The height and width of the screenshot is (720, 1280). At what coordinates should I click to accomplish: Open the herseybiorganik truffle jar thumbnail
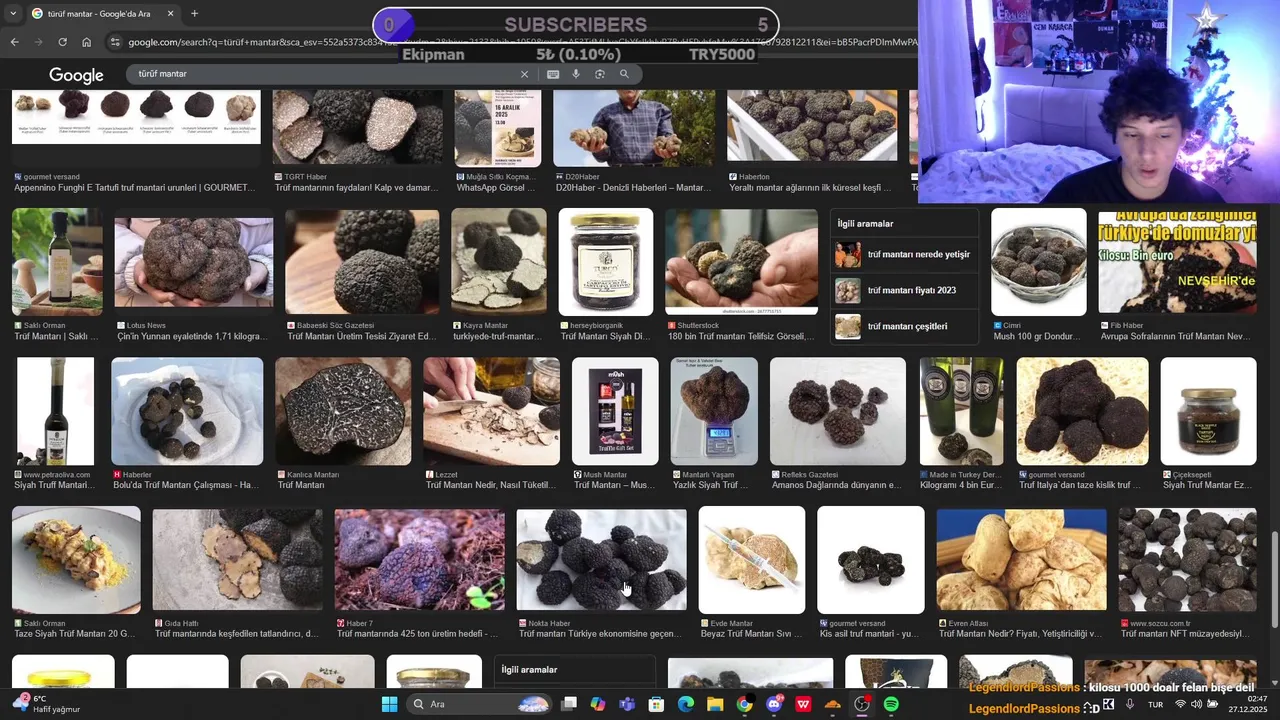pyautogui.click(x=606, y=262)
